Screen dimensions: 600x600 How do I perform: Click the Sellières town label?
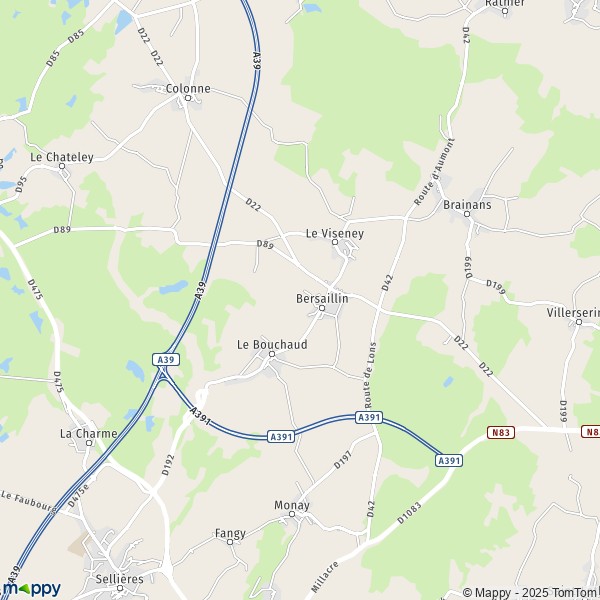pos(119,579)
